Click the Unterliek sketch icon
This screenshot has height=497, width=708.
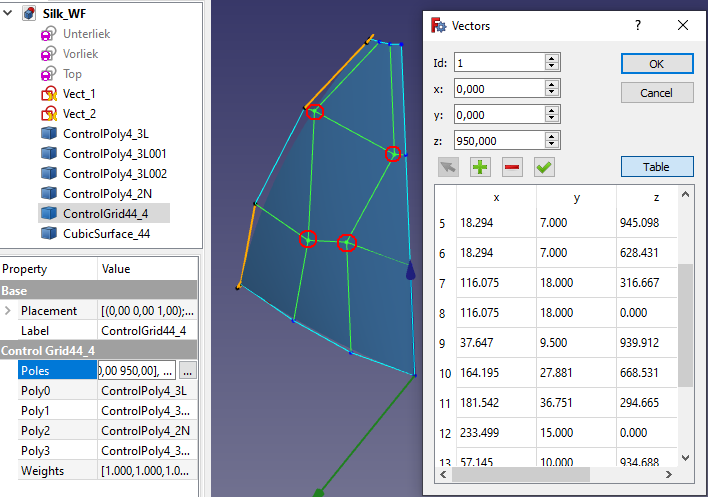click(x=48, y=34)
